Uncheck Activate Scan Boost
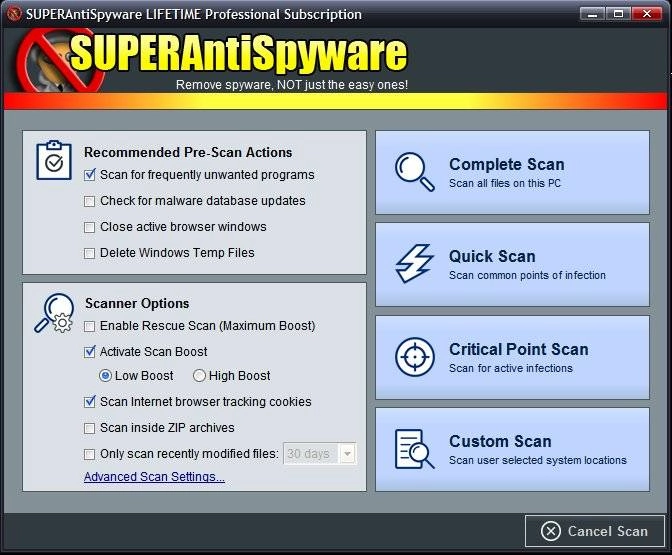Image resolution: width=672 pixels, height=555 pixels. 90,352
